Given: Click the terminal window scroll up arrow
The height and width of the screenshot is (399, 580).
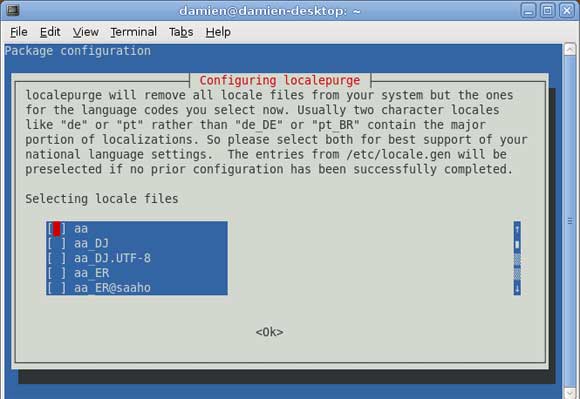Looking at the screenshot, I should 570,49.
